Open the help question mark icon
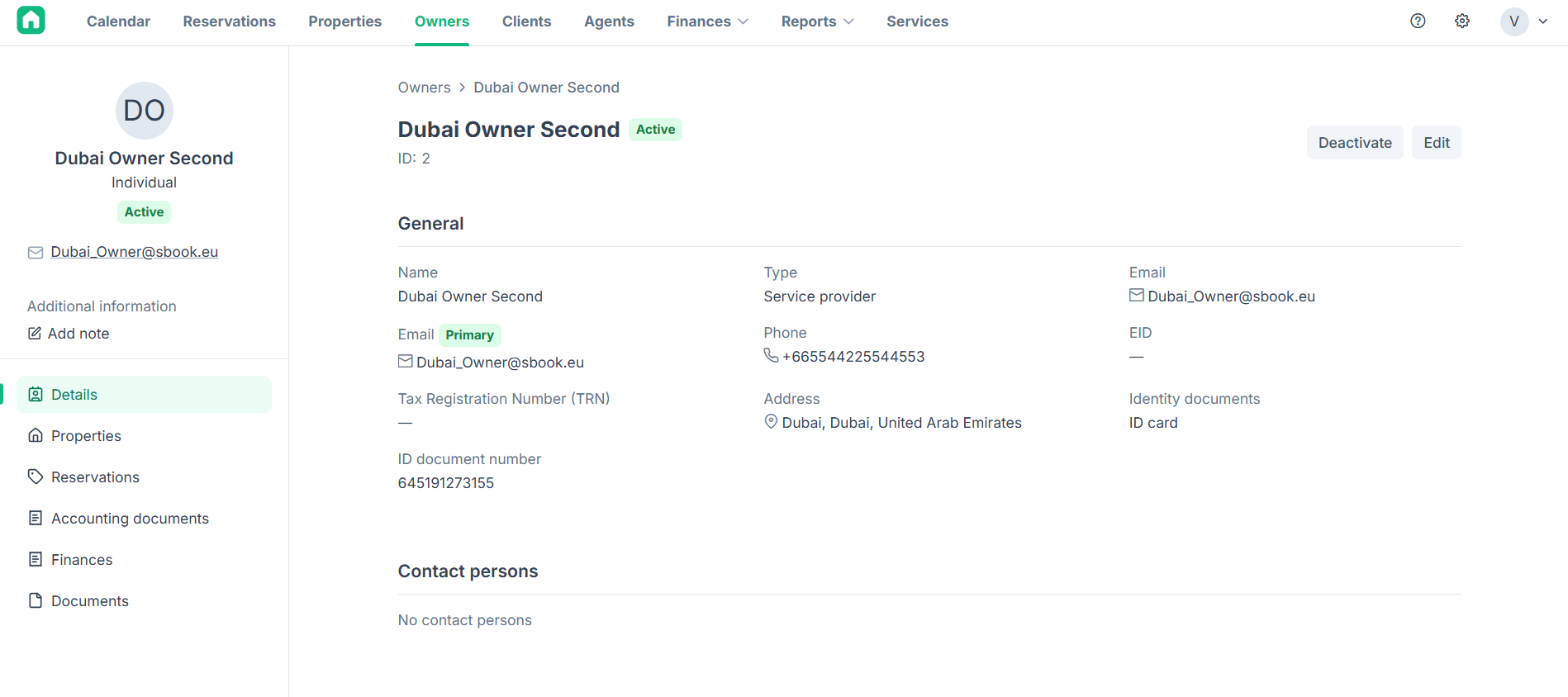 1418,21
